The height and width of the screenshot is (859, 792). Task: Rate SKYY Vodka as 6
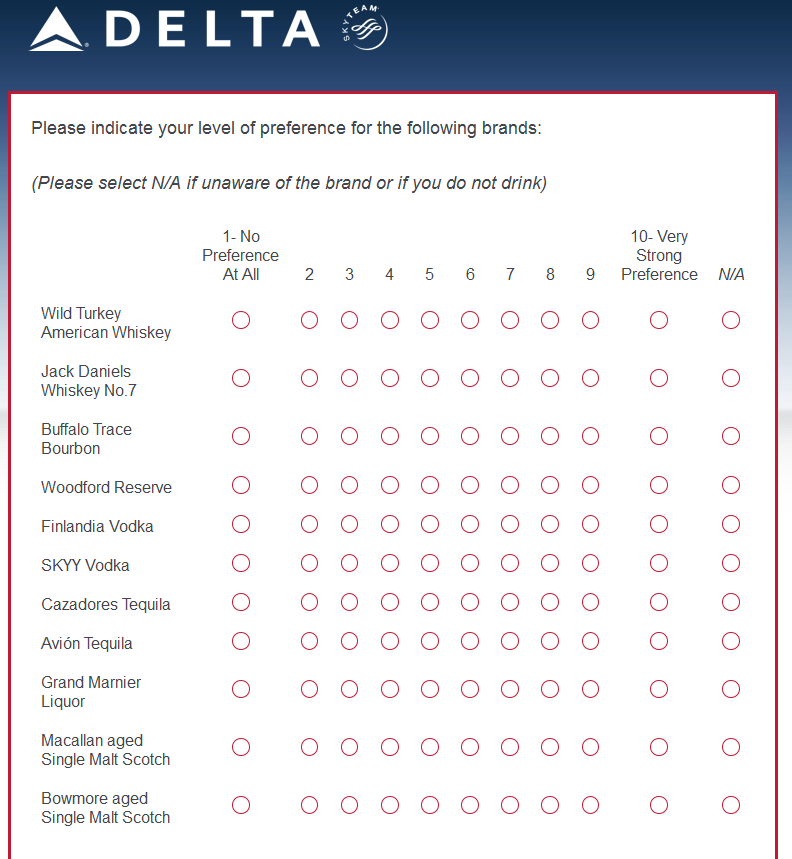click(x=470, y=563)
